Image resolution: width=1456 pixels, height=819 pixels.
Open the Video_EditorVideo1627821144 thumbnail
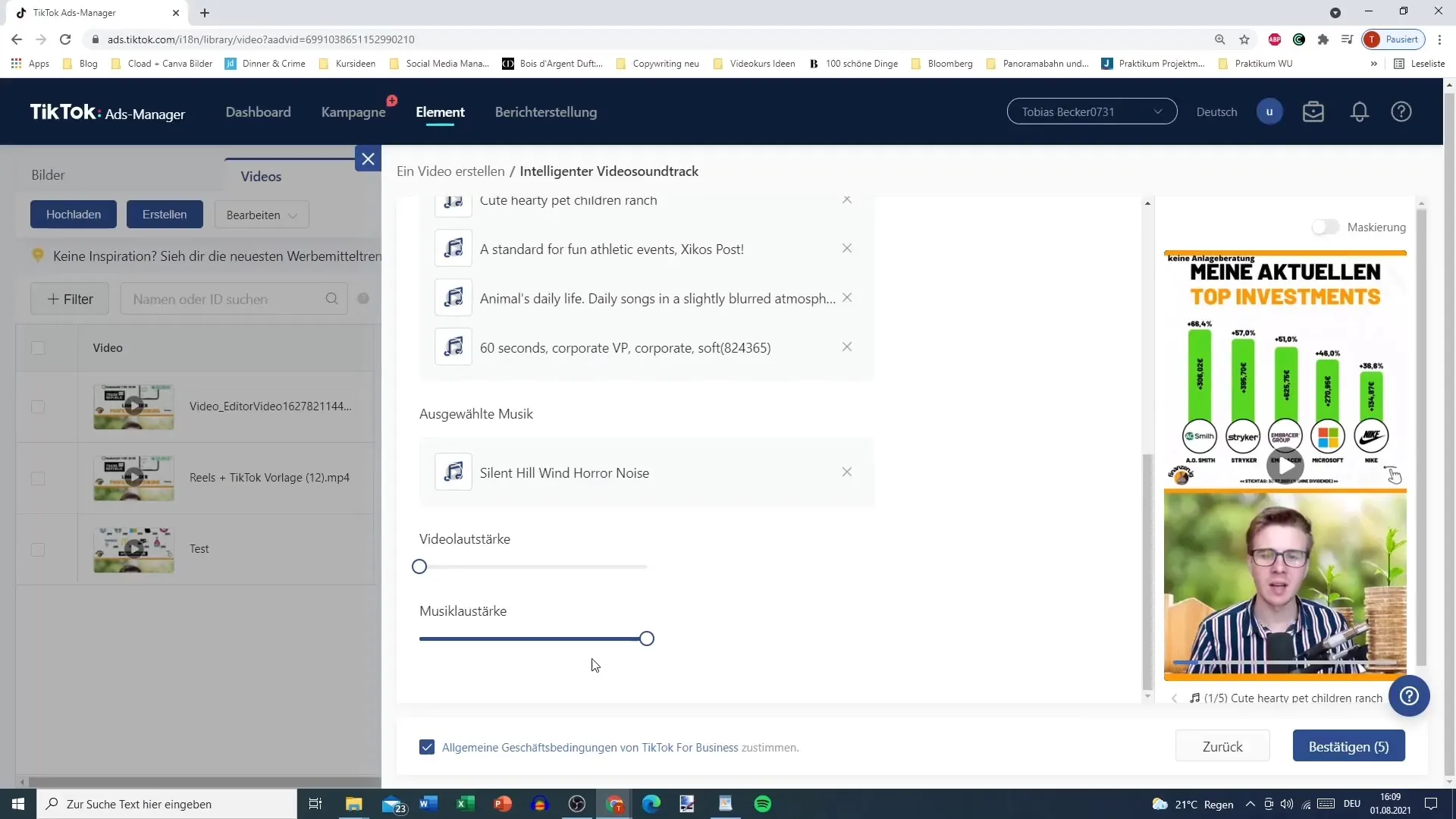tap(133, 406)
